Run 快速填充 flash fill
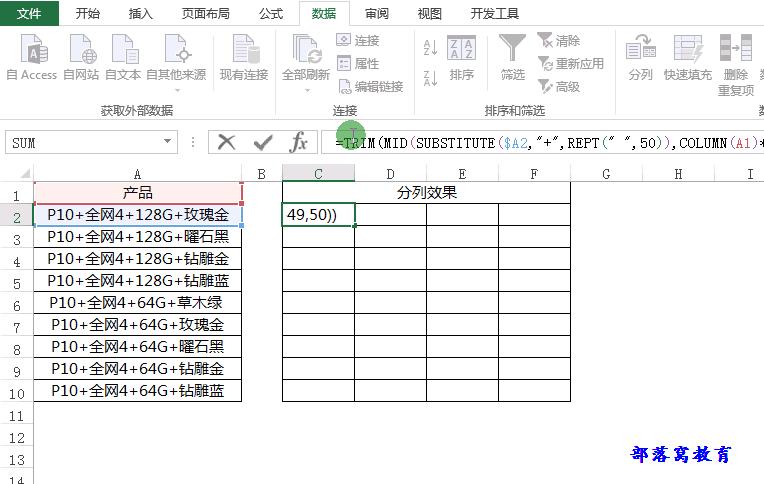 [x=688, y=57]
